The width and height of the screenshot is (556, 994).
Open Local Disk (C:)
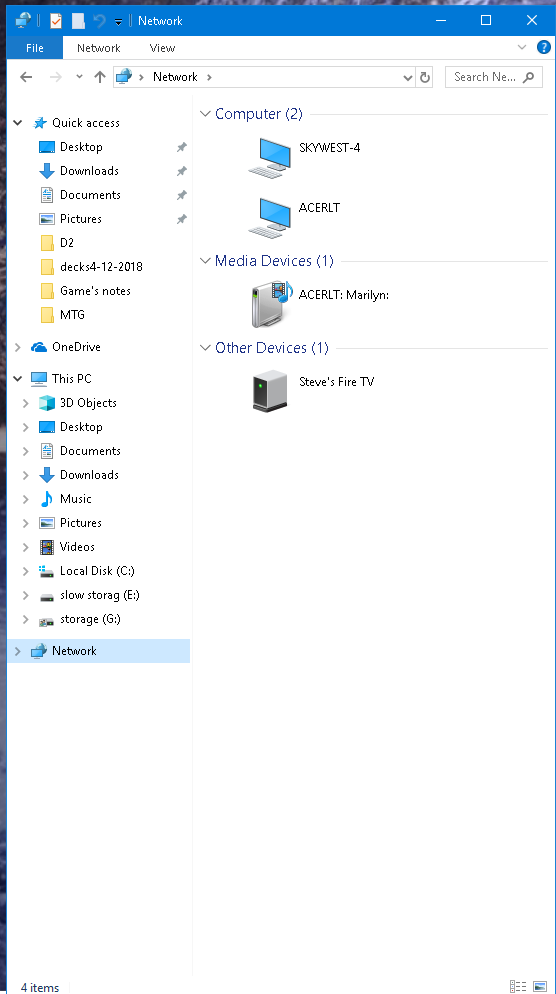(x=97, y=571)
